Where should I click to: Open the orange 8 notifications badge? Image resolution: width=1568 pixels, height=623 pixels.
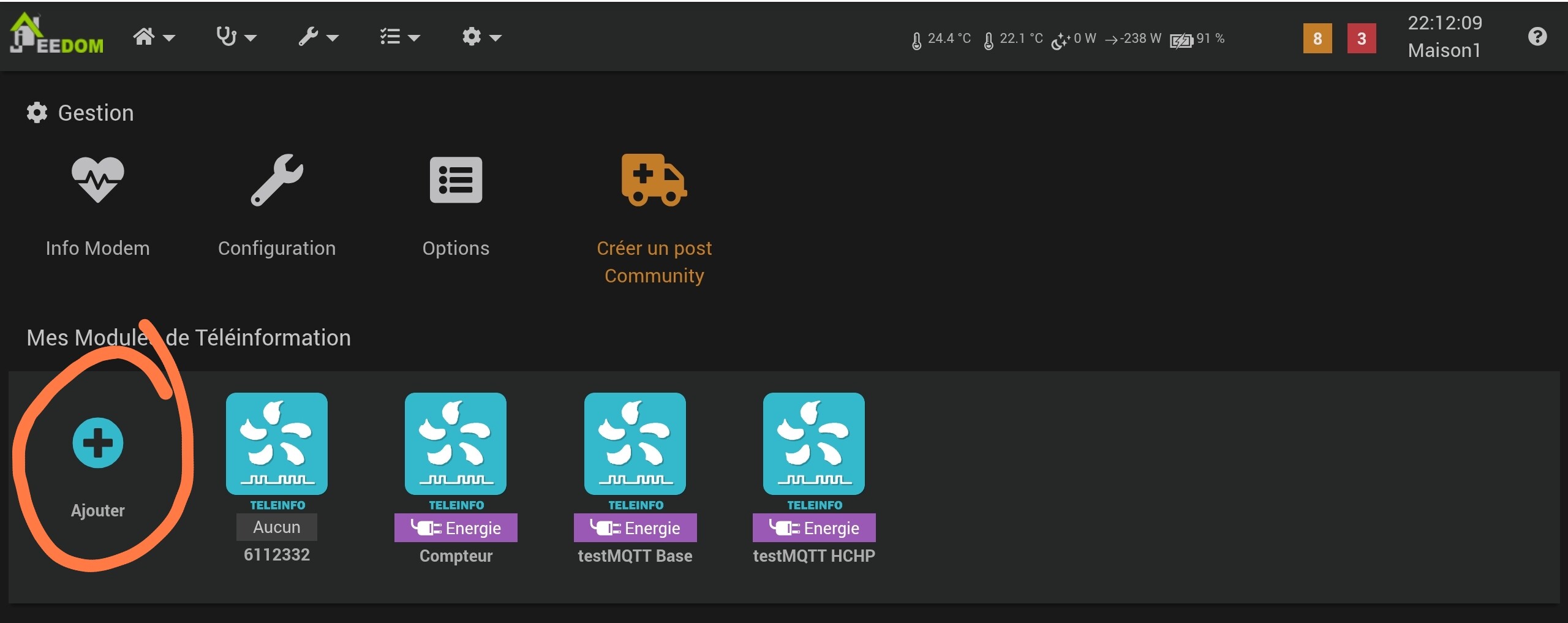pyautogui.click(x=1317, y=39)
